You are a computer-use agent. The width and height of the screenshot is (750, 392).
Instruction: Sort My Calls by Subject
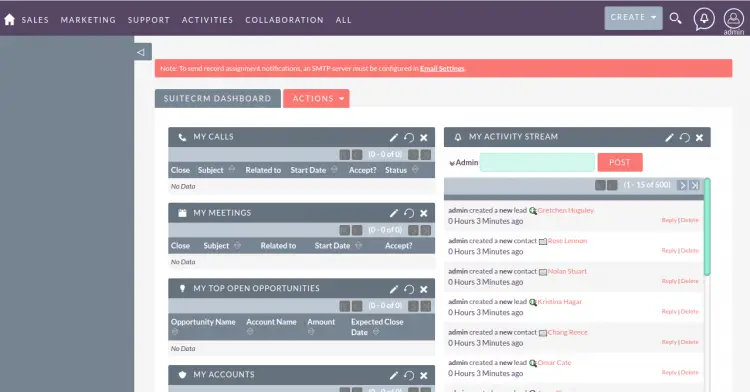click(x=232, y=169)
